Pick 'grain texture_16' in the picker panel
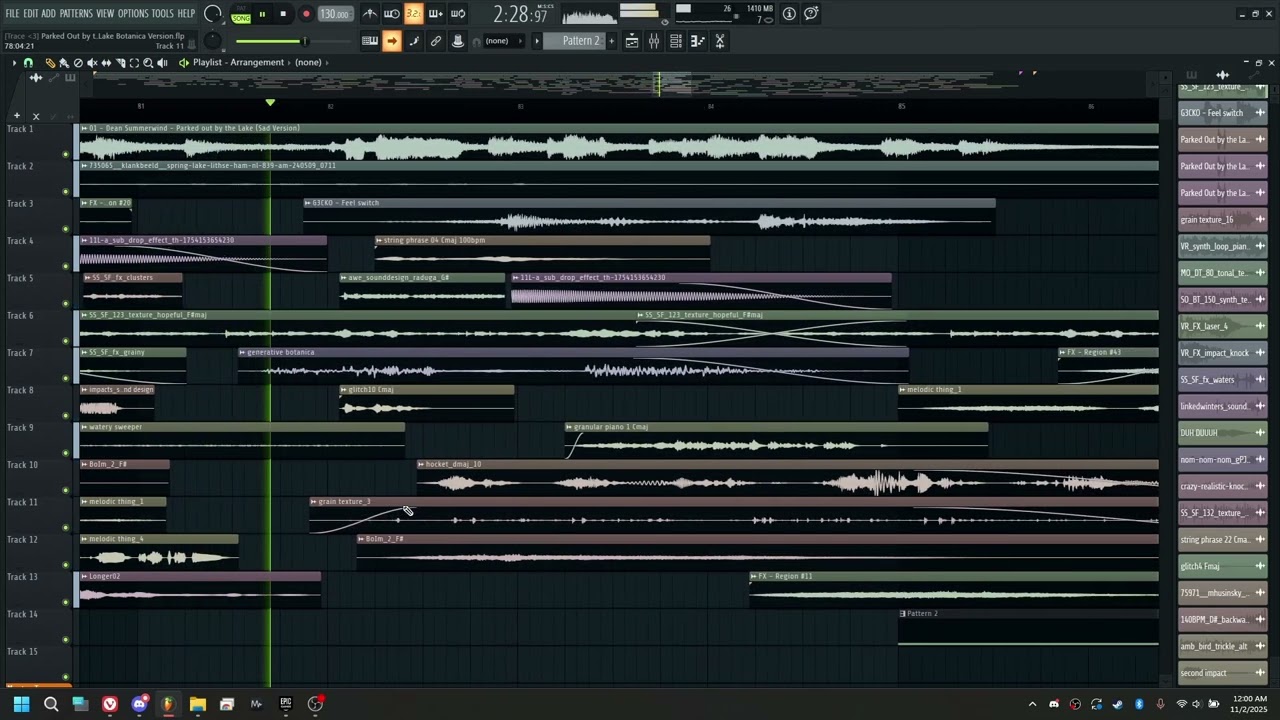 click(x=1223, y=219)
